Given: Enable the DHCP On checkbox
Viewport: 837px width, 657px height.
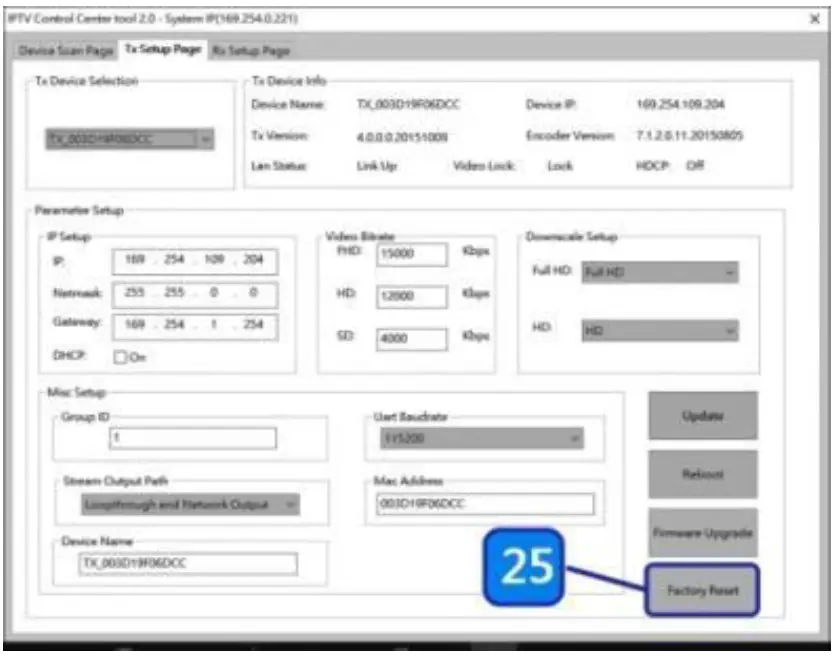Looking at the screenshot, I should [121, 357].
